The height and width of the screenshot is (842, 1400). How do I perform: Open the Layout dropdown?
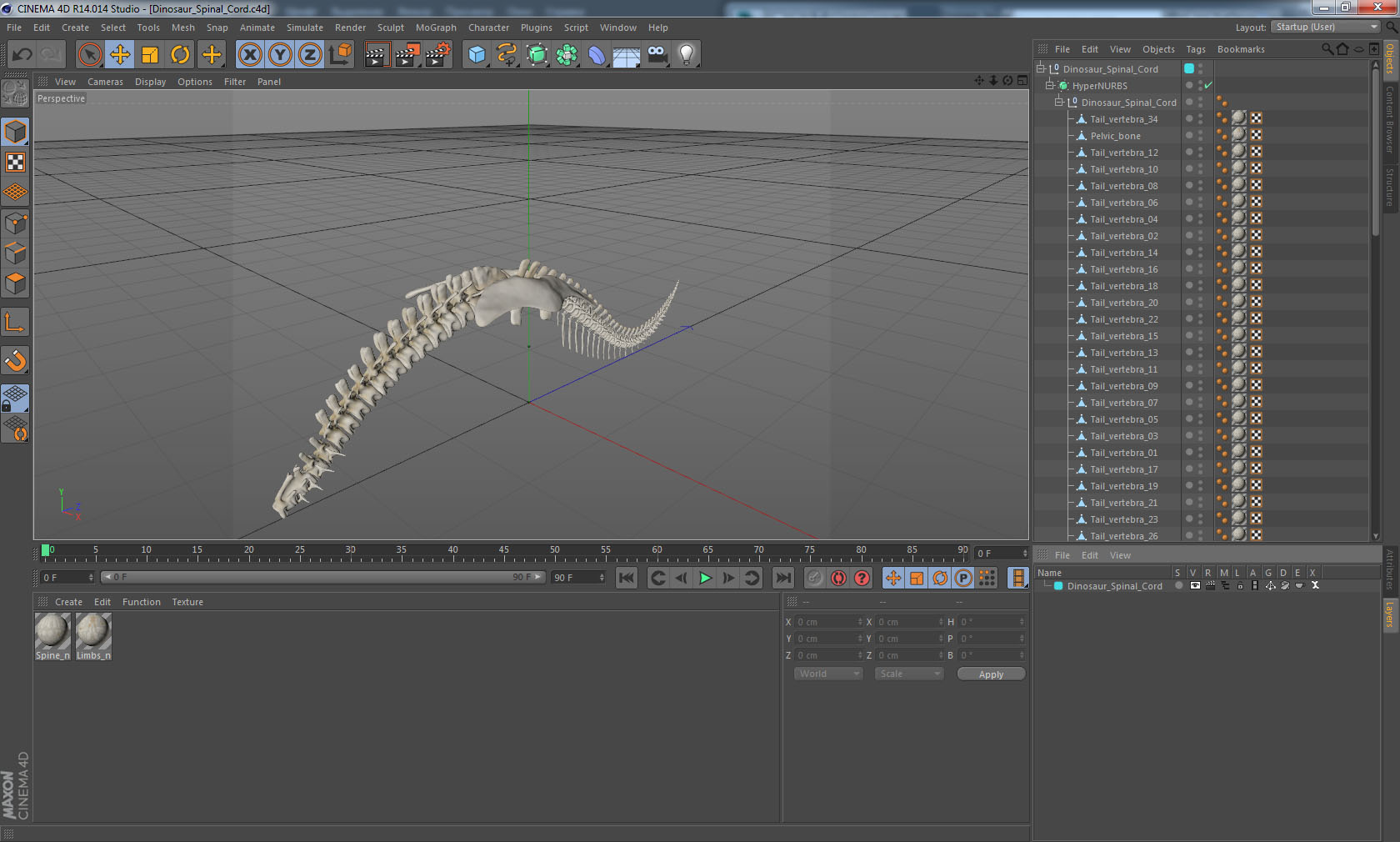pyautogui.click(x=1325, y=28)
